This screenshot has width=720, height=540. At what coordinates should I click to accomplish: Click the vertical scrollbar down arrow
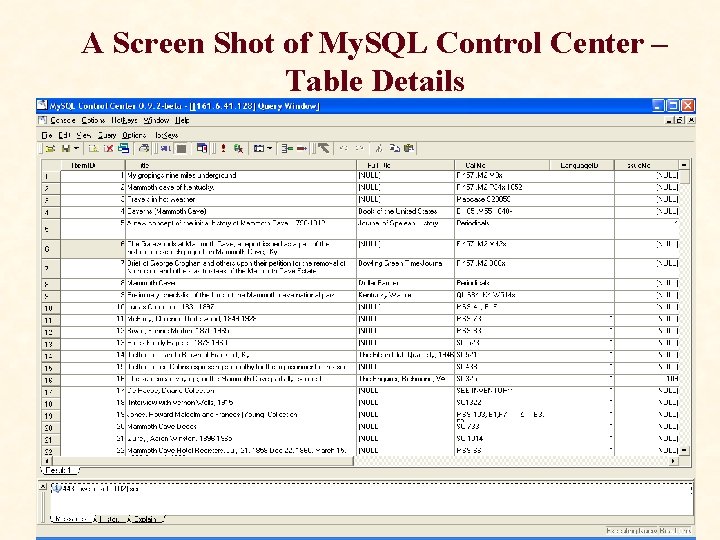684,450
